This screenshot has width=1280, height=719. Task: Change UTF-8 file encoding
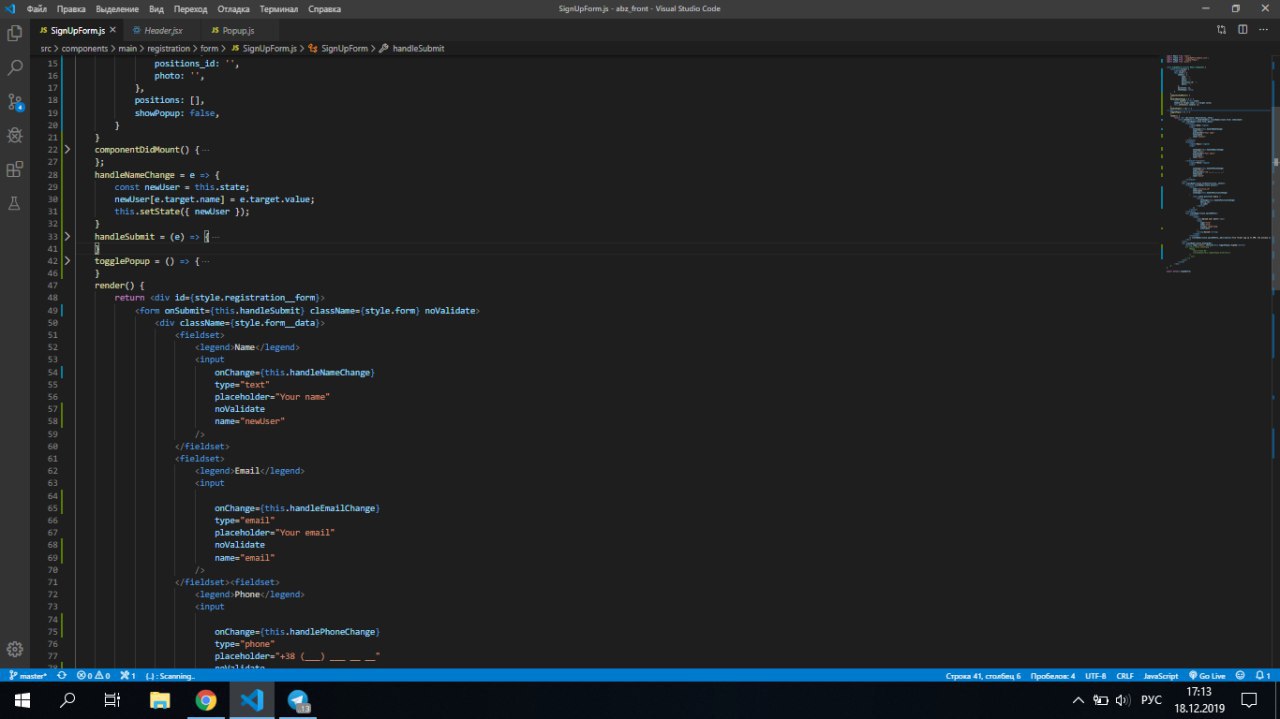click(1096, 676)
